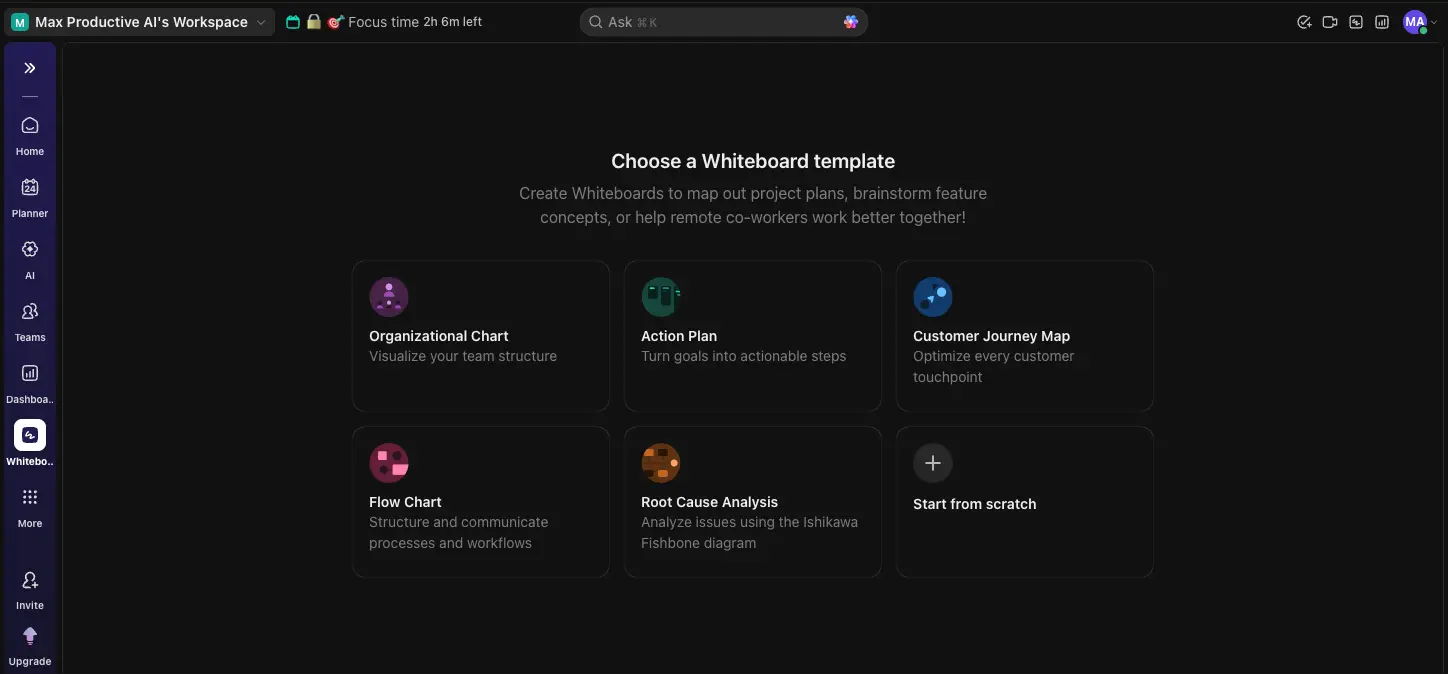The height and width of the screenshot is (674, 1448).
Task: Click the Upgrade button in the sidebar
Action: point(29,643)
